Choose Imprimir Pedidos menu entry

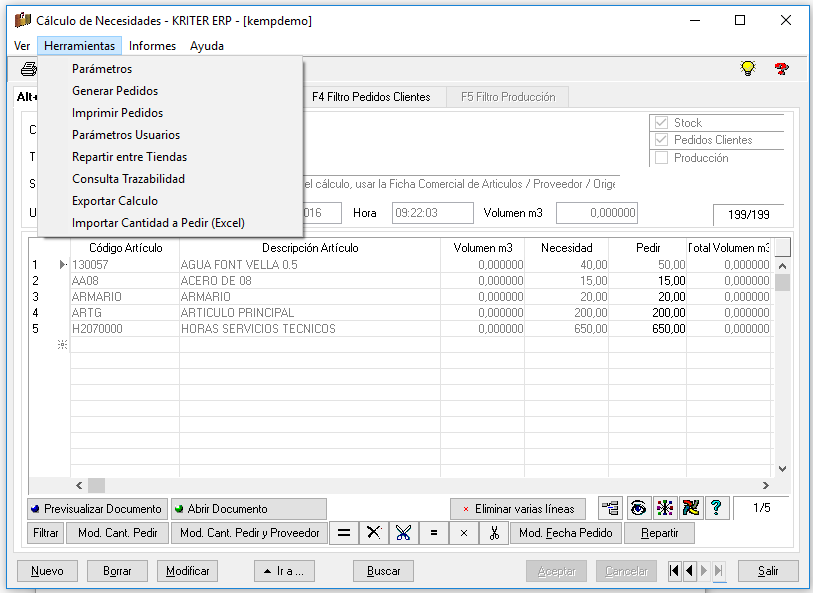click(171, 113)
